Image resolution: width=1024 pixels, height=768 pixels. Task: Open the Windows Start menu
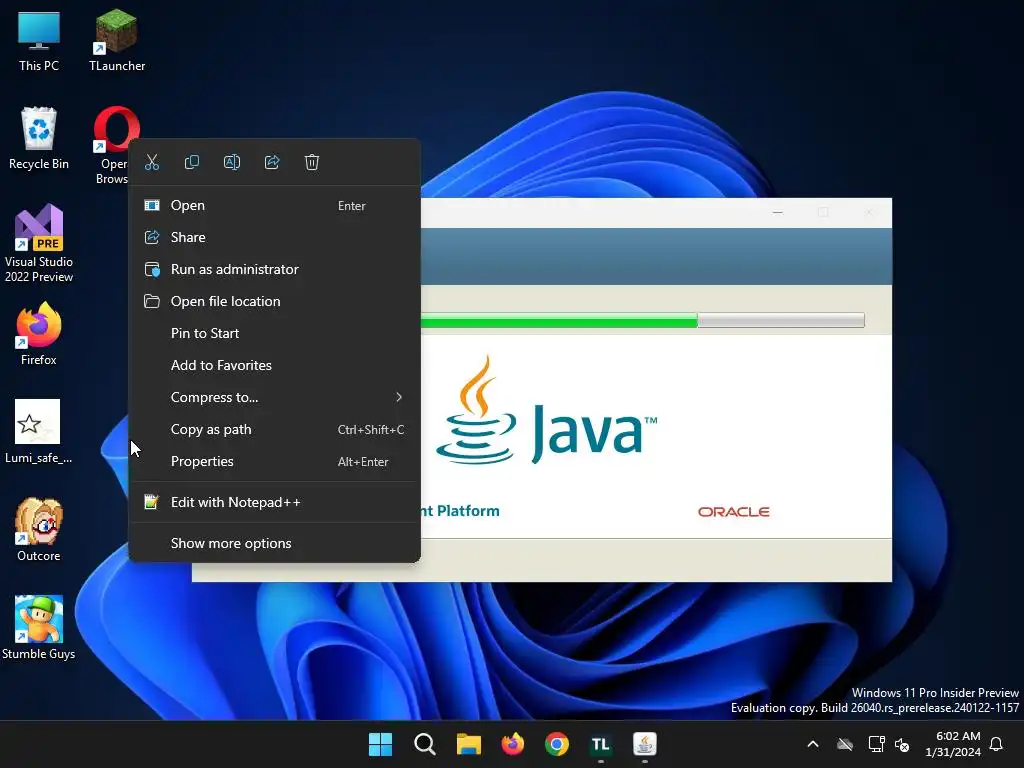click(x=380, y=744)
